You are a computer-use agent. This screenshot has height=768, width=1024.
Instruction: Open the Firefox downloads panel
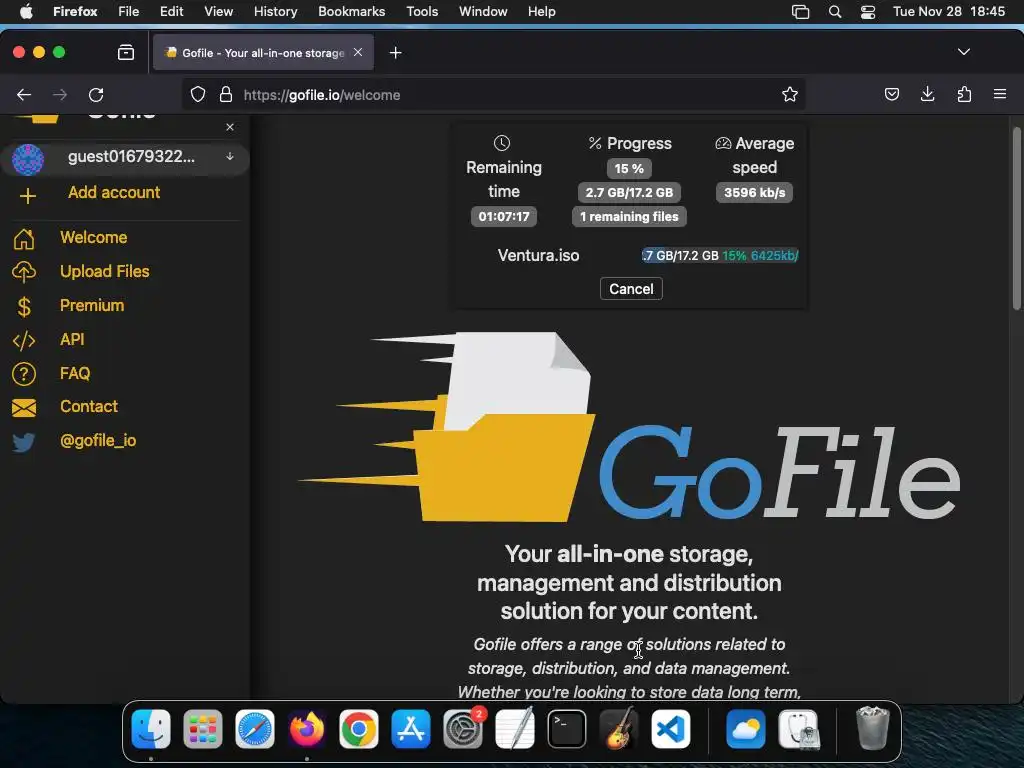[927, 95]
